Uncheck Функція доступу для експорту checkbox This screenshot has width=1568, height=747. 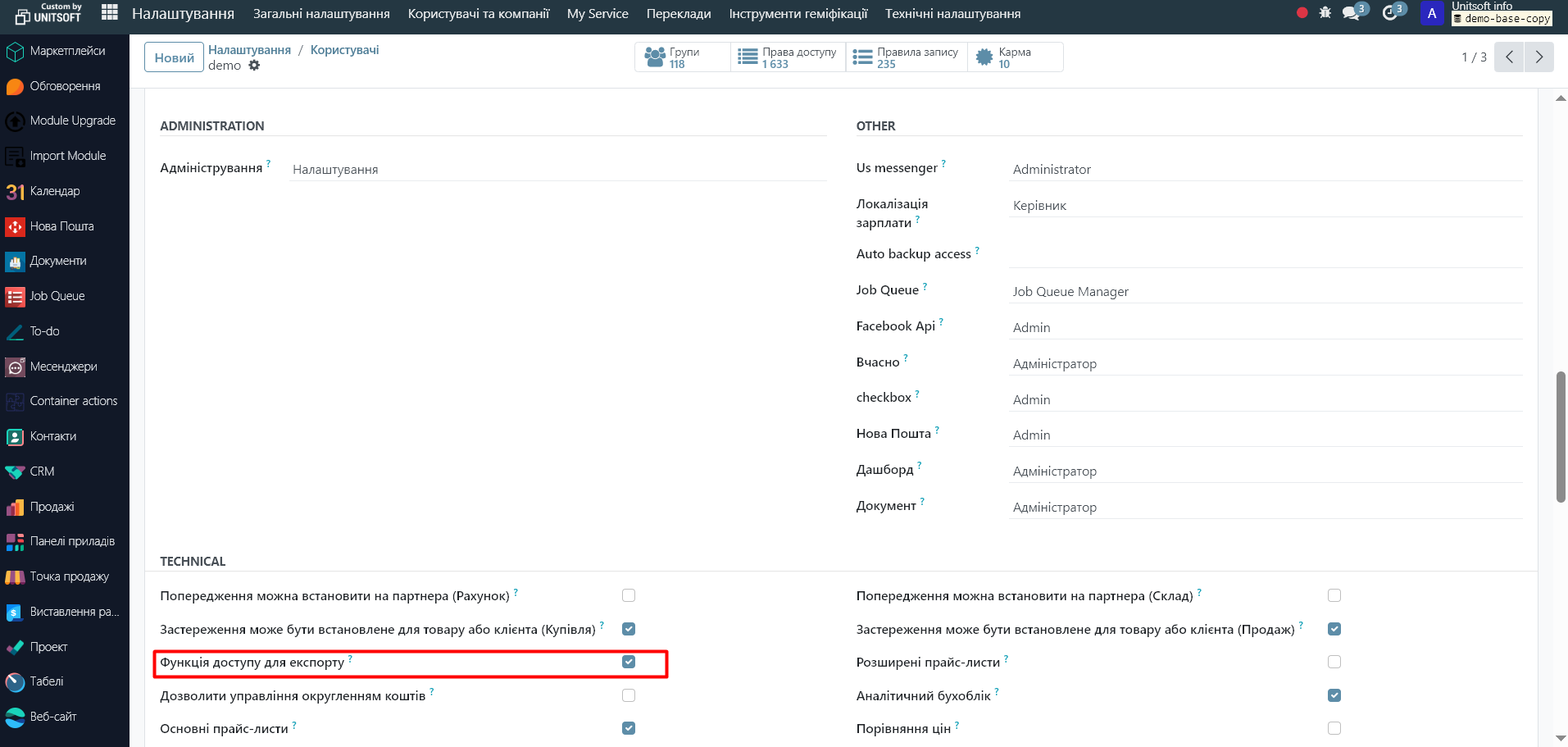629,662
